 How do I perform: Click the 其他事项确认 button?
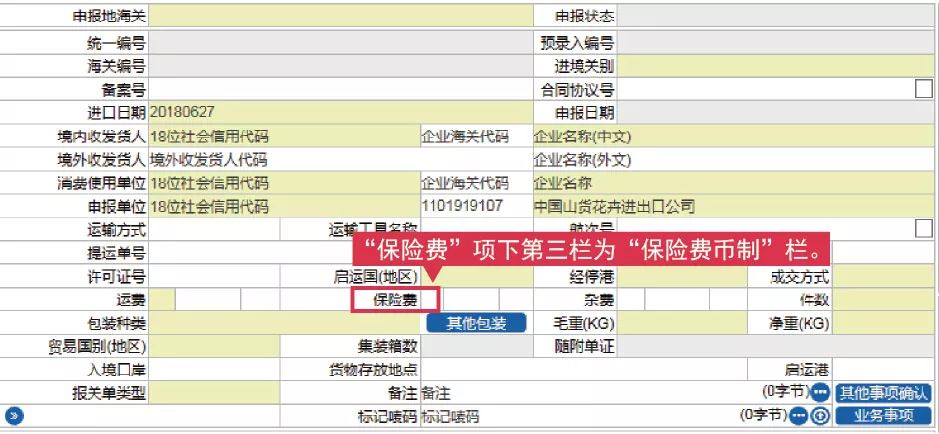884,393
